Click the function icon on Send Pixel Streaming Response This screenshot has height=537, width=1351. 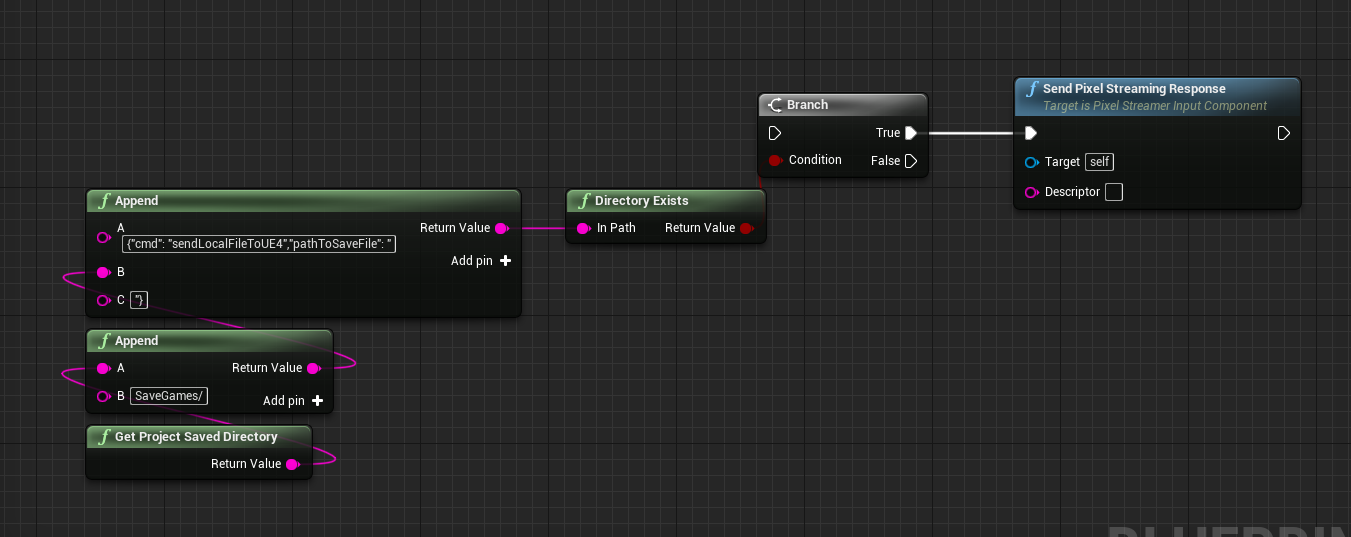pos(1032,89)
